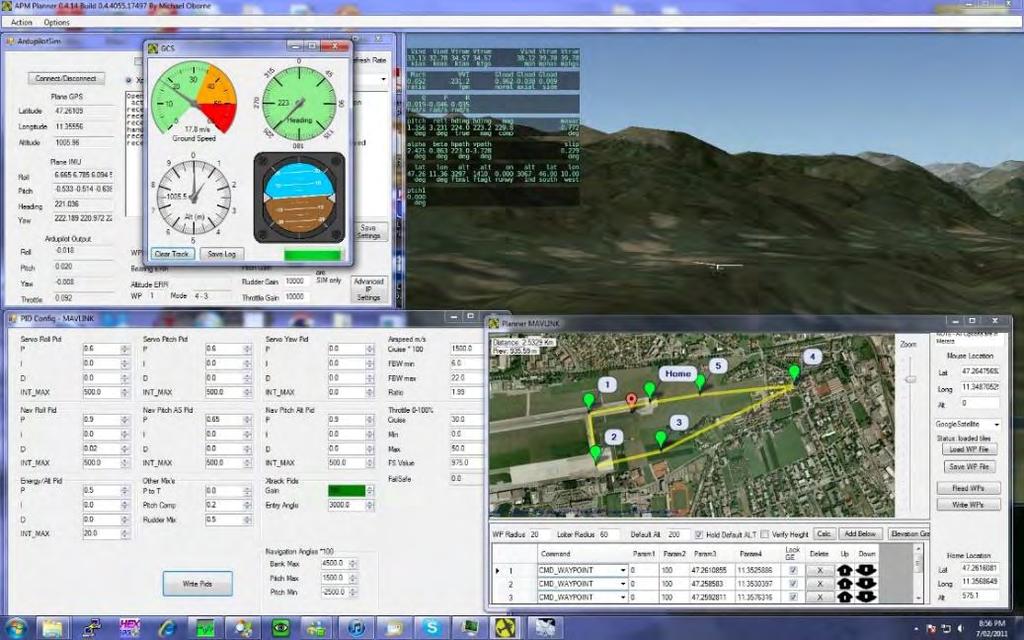
Task: Open the Options menu
Action: pos(57,22)
